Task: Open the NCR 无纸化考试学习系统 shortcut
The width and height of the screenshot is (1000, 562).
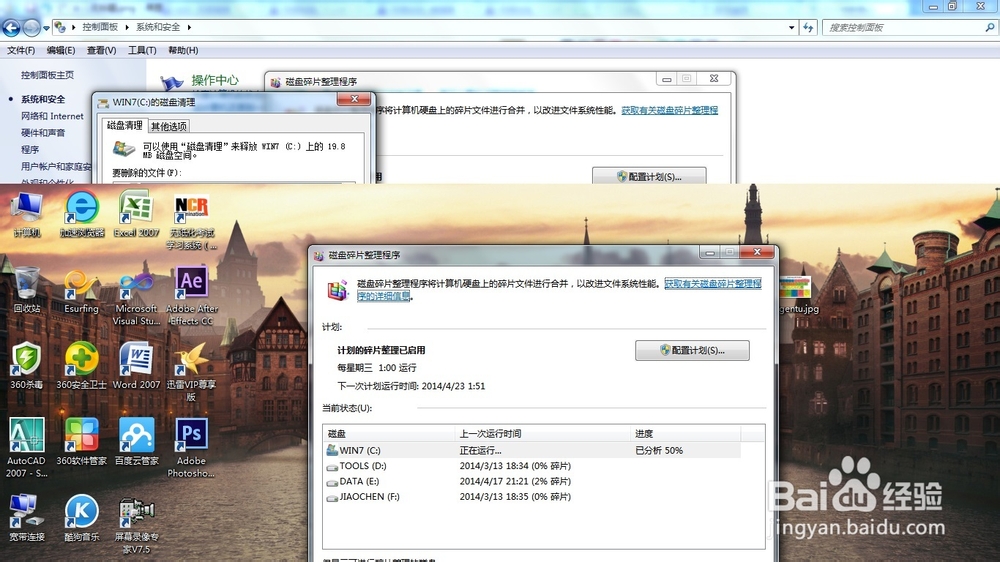Action: [x=191, y=221]
